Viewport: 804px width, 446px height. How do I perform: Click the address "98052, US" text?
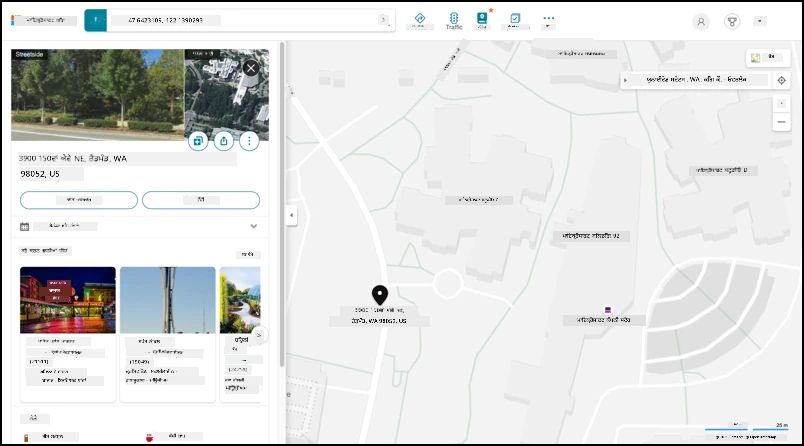(x=40, y=174)
